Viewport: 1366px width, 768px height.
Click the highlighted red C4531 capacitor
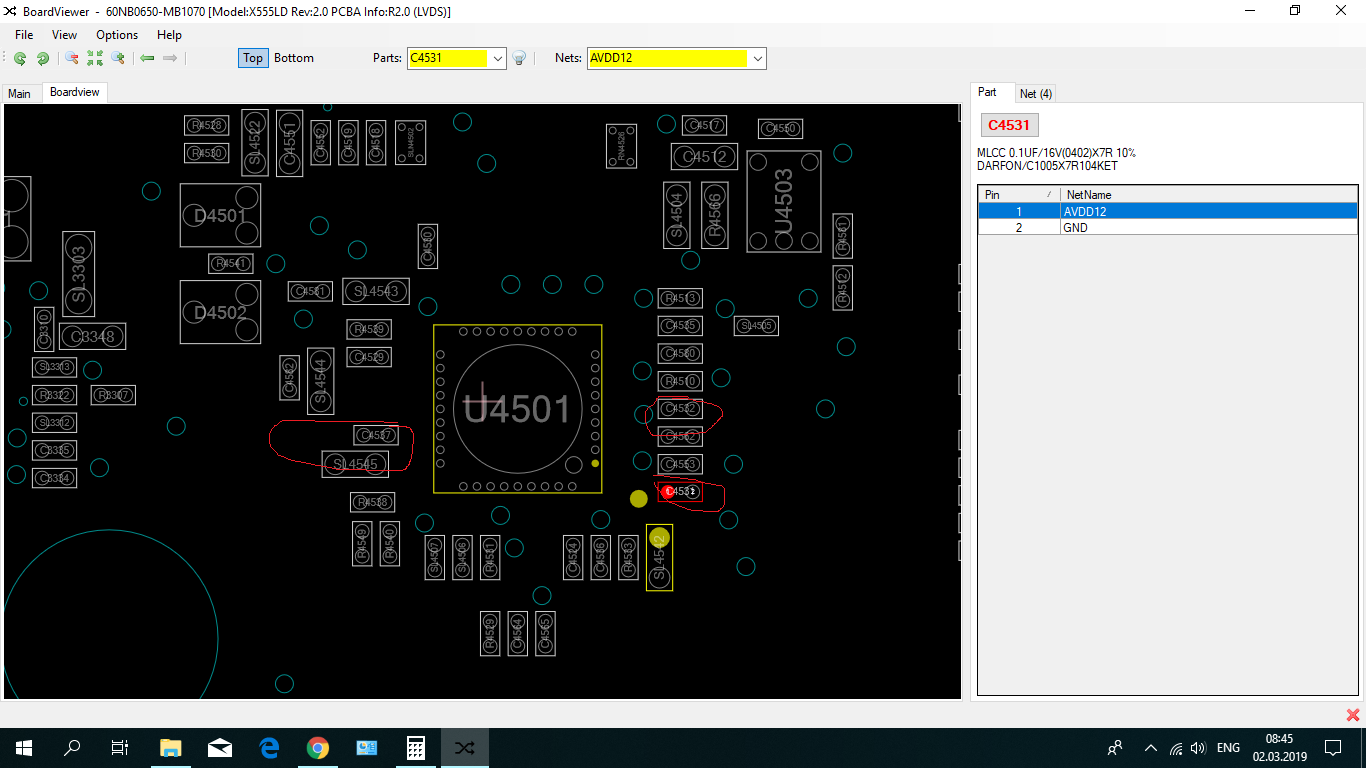[x=680, y=492]
